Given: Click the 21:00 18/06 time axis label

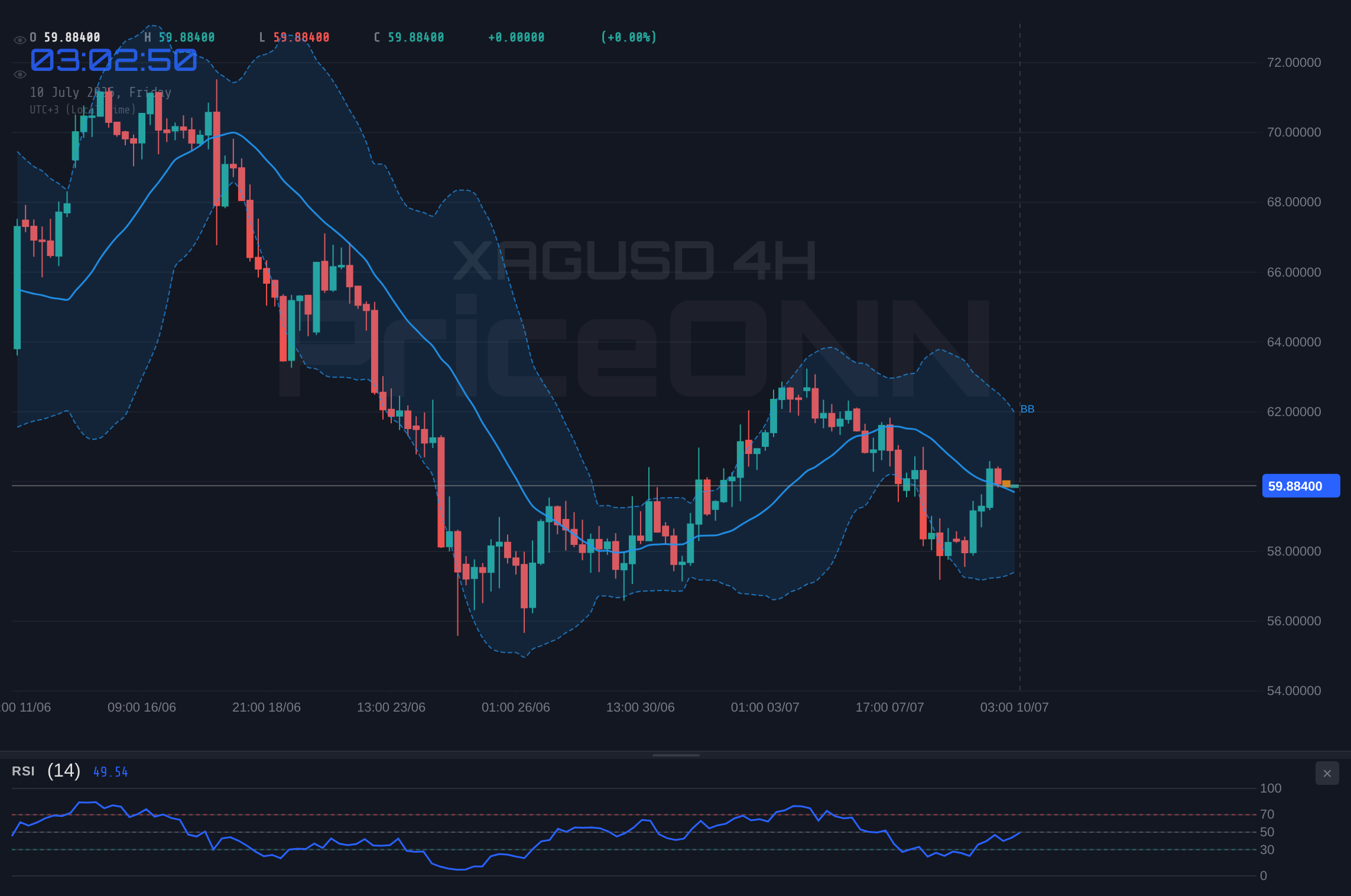Looking at the screenshot, I should click(x=267, y=707).
